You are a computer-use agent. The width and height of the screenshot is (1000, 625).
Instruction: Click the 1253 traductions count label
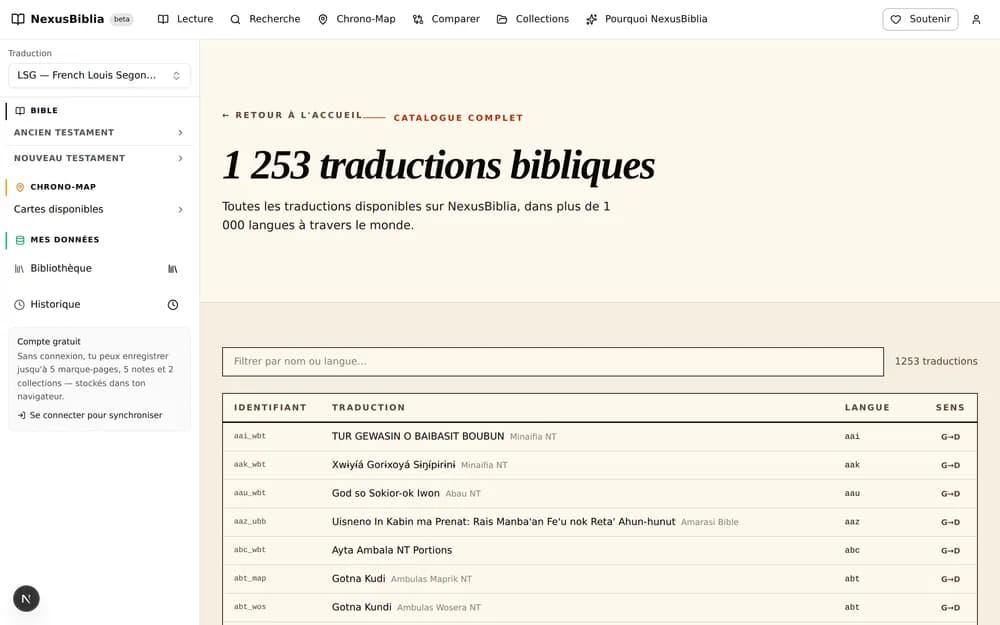coord(936,362)
